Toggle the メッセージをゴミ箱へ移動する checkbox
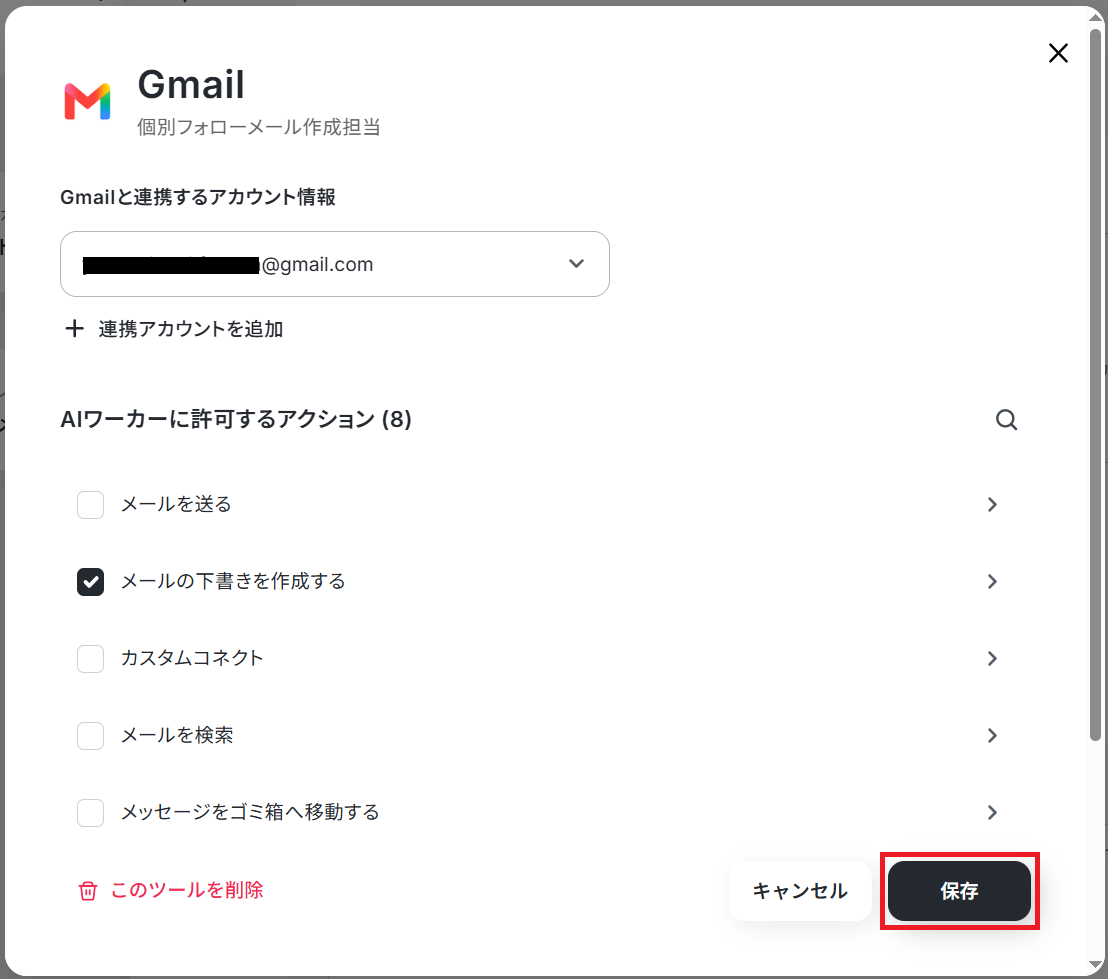This screenshot has width=1108, height=979. click(x=90, y=813)
